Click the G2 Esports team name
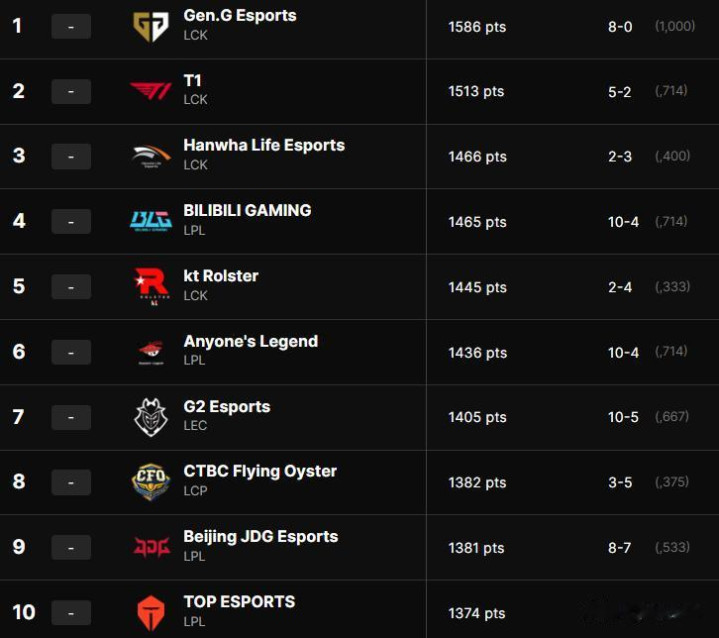The width and height of the screenshot is (719, 638). click(x=227, y=407)
